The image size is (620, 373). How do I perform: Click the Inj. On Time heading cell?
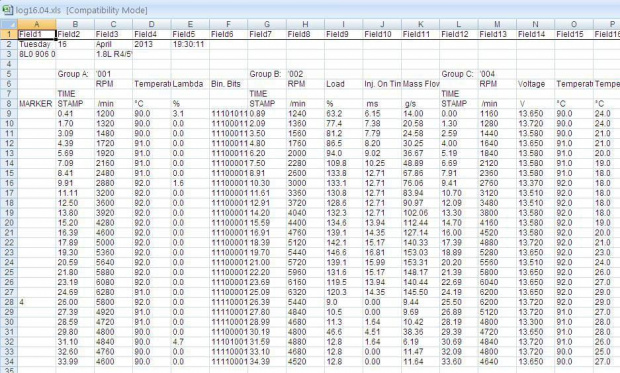click(382, 84)
